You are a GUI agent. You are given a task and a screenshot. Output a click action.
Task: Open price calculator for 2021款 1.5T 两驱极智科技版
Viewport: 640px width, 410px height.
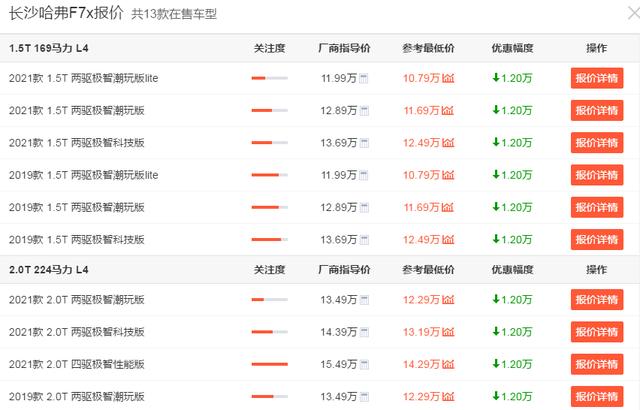coord(364,143)
